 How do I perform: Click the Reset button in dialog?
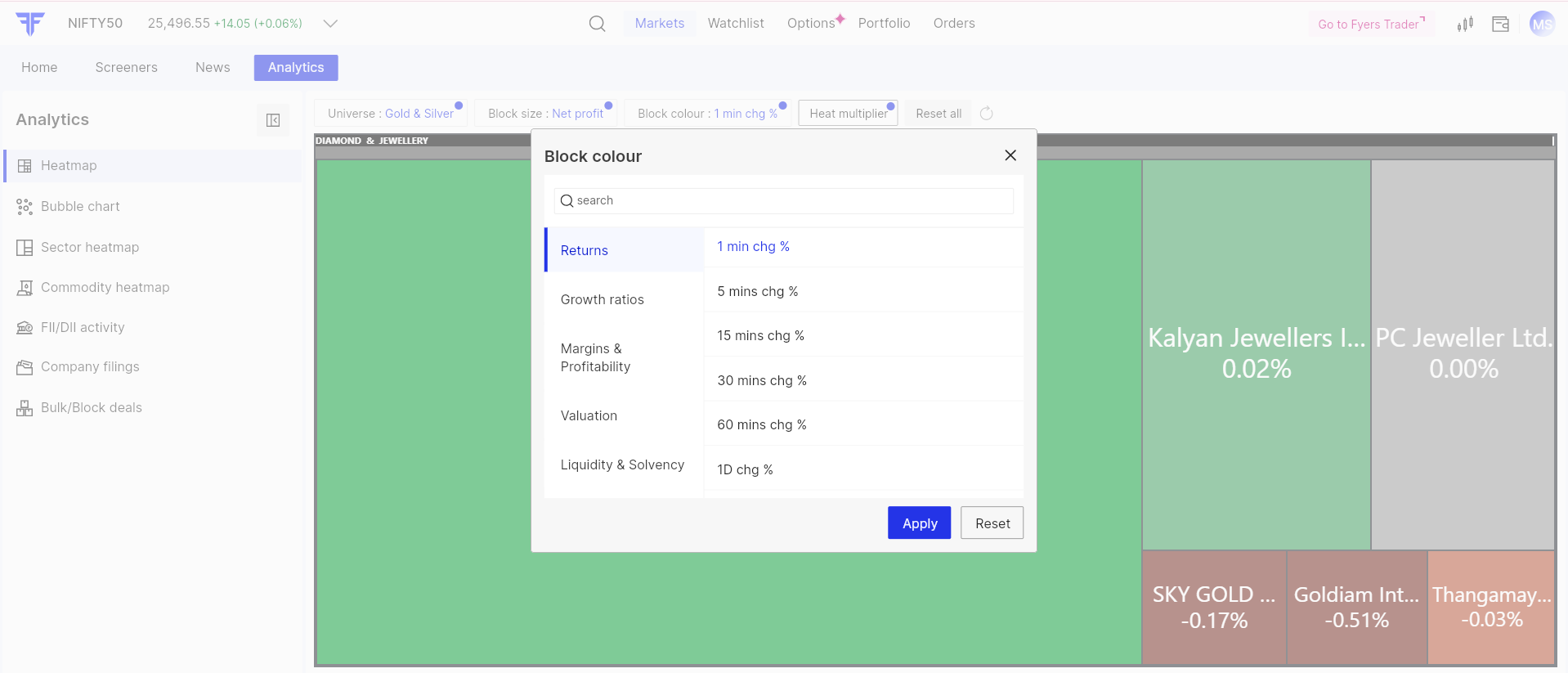pyautogui.click(x=992, y=523)
